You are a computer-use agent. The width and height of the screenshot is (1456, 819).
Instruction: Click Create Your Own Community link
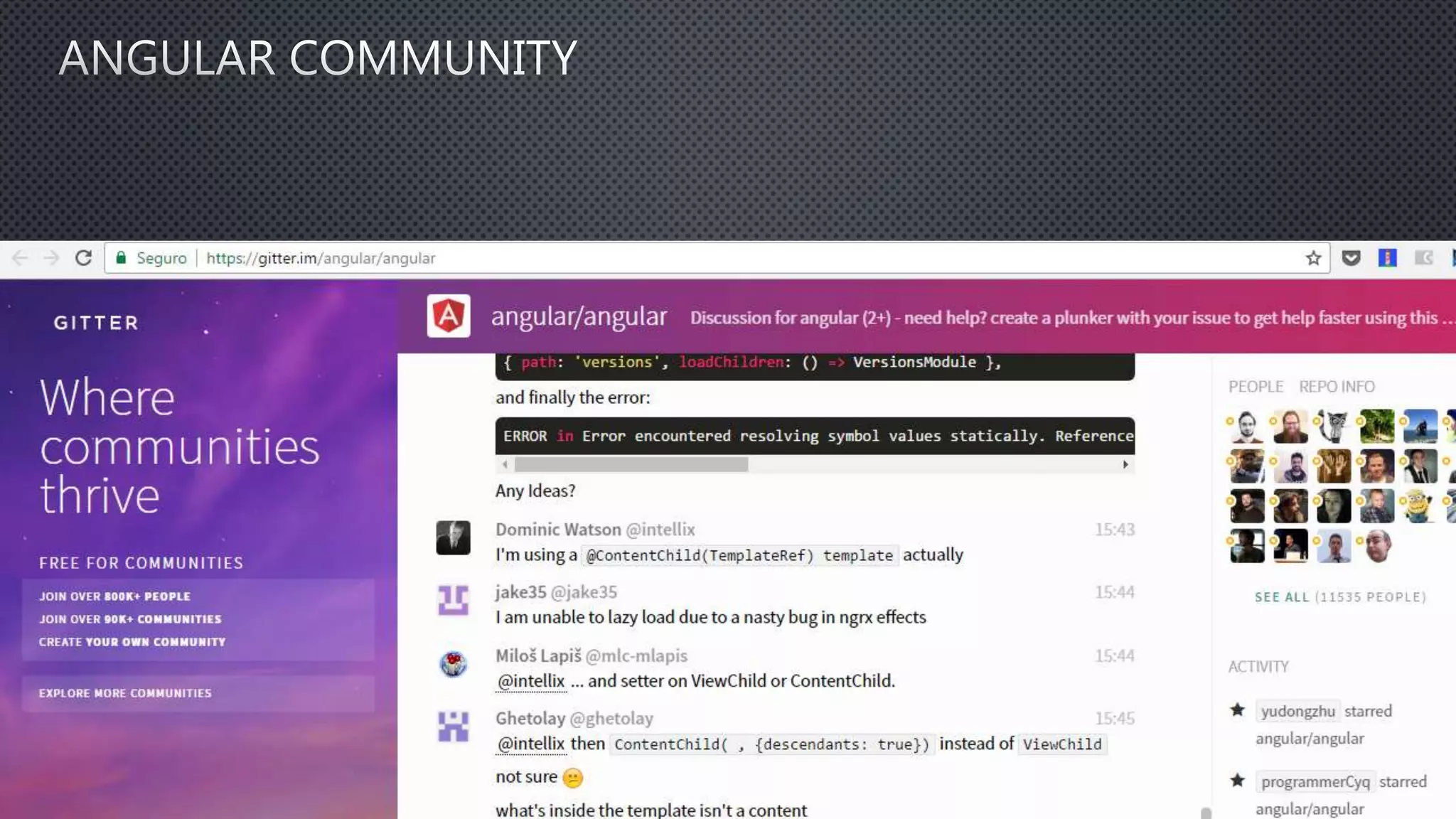[132, 642]
